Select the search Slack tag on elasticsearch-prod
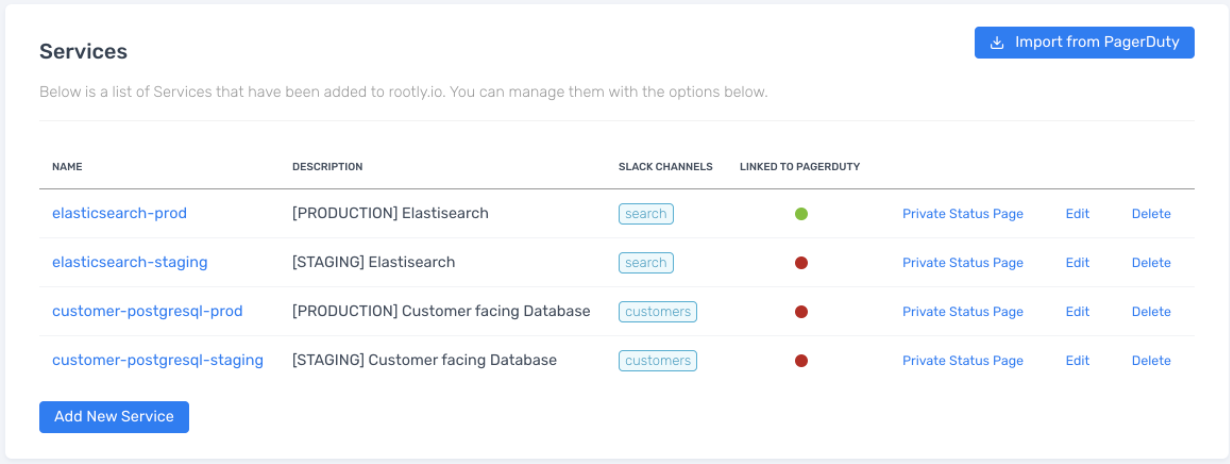1230x464 pixels. coord(646,213)
